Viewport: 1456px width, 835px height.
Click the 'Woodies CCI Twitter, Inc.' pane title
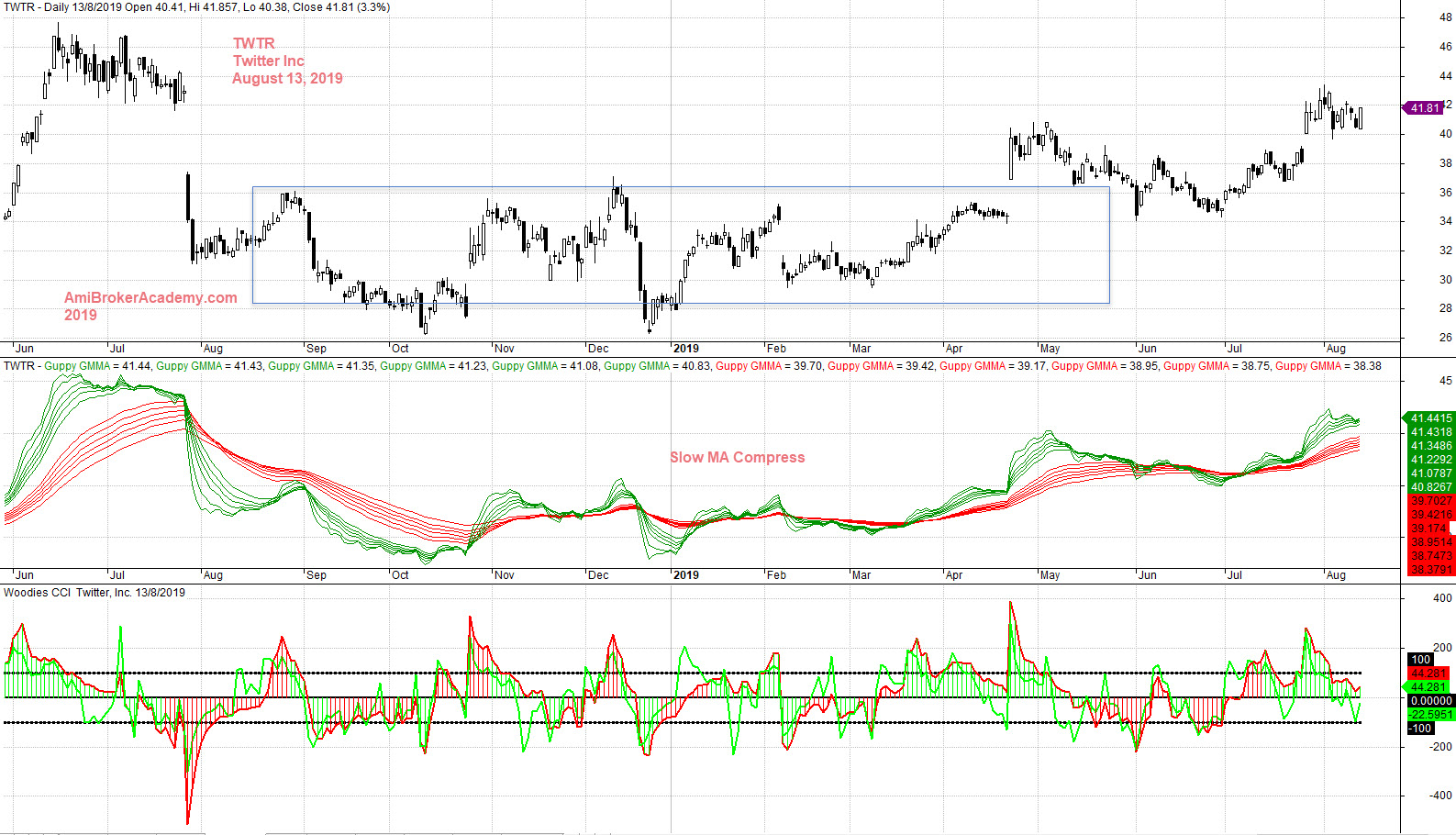pyautogui.click(x=94, y=593)
